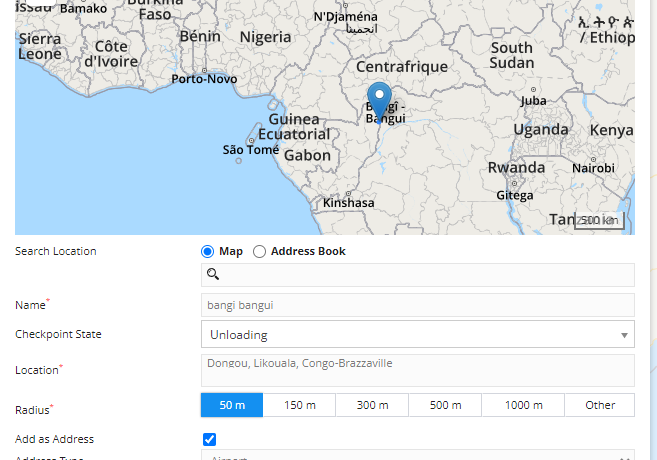Click Kinshasa on the map

click(x=348, y=203)
